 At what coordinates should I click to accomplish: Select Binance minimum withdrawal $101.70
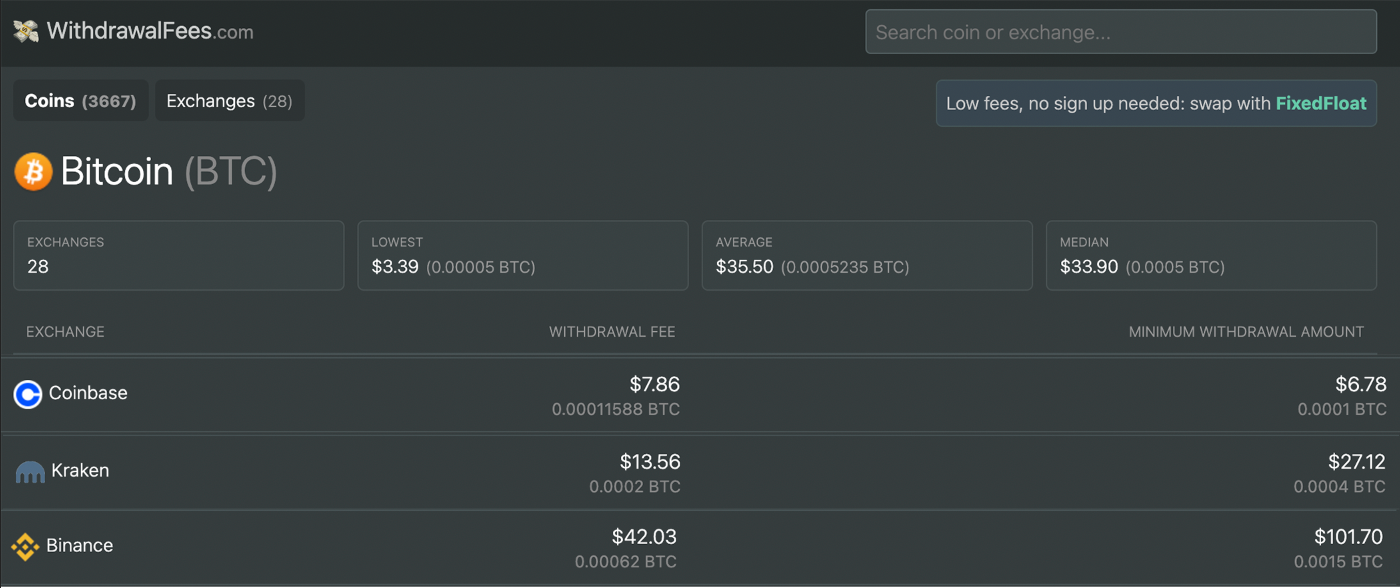click(x=1350, y=537)
